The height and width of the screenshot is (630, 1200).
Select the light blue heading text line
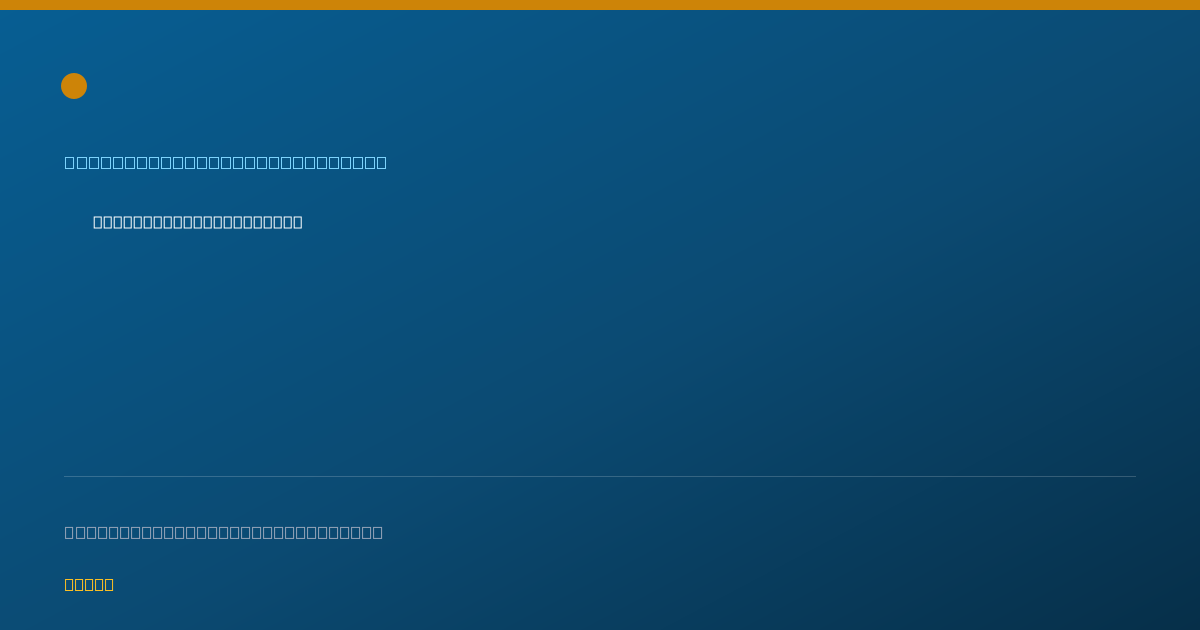226,162
